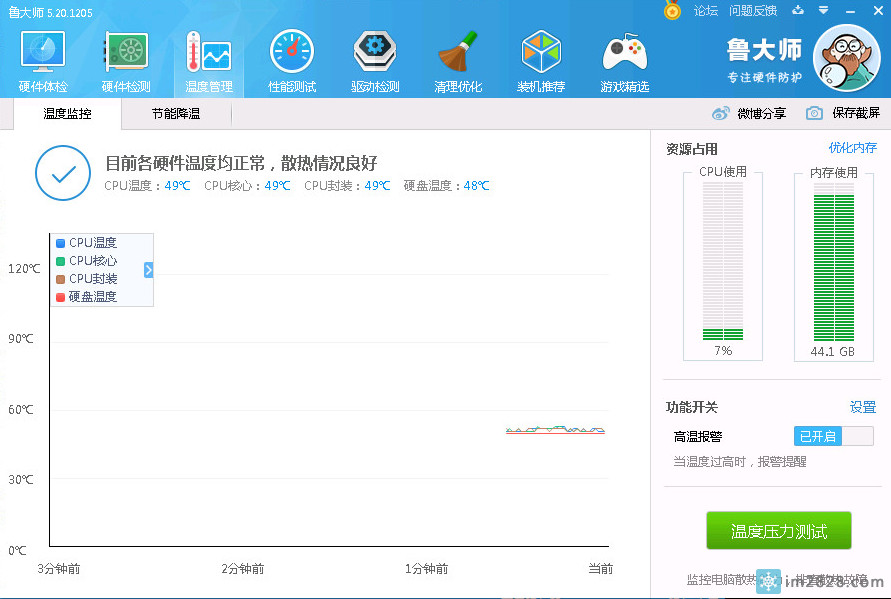Start the 温度压力测试 stress test
Screen dimensions: 891x599
[x=779, y=531]
